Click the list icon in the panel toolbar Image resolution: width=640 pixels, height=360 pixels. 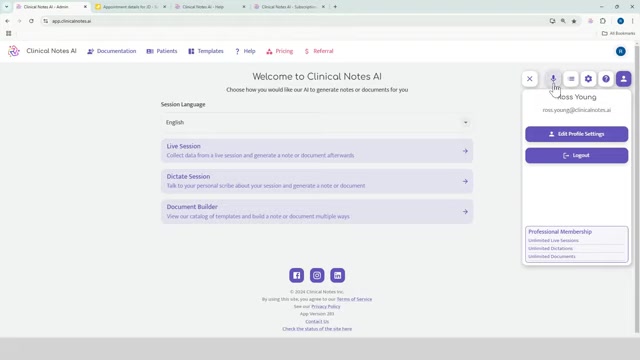(x=571, y=79)
